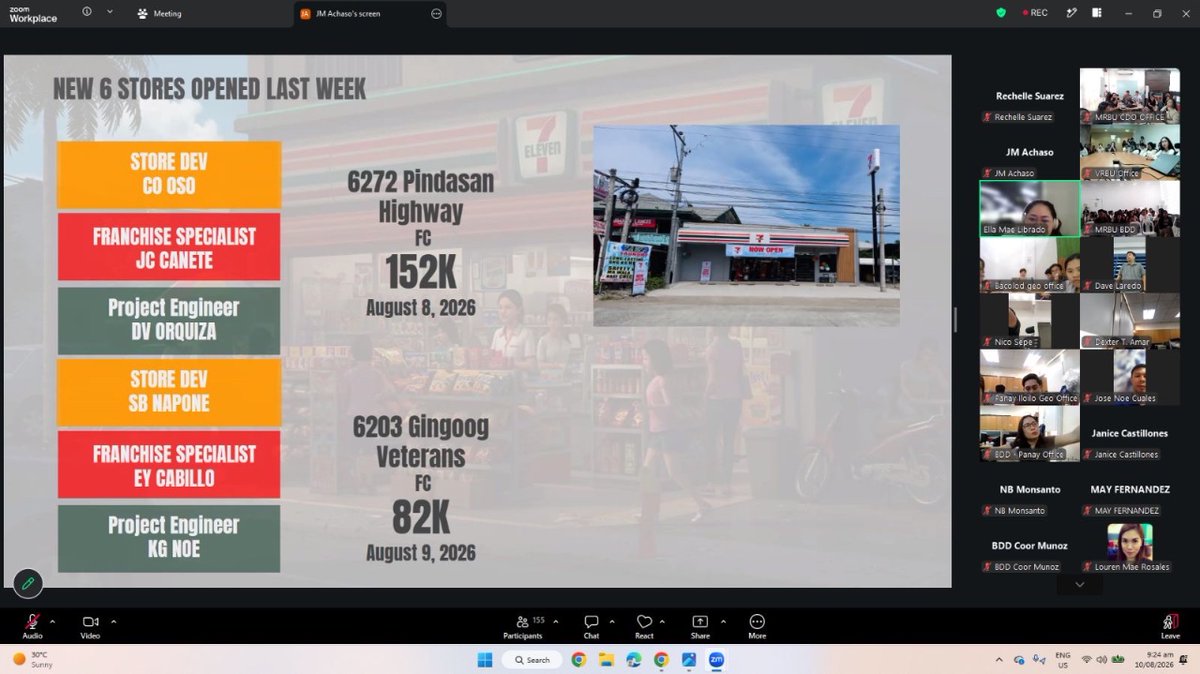Open the Windows Start menu
The height and width of the screenshot is (674, 1200).
click(x=484, y=660)
